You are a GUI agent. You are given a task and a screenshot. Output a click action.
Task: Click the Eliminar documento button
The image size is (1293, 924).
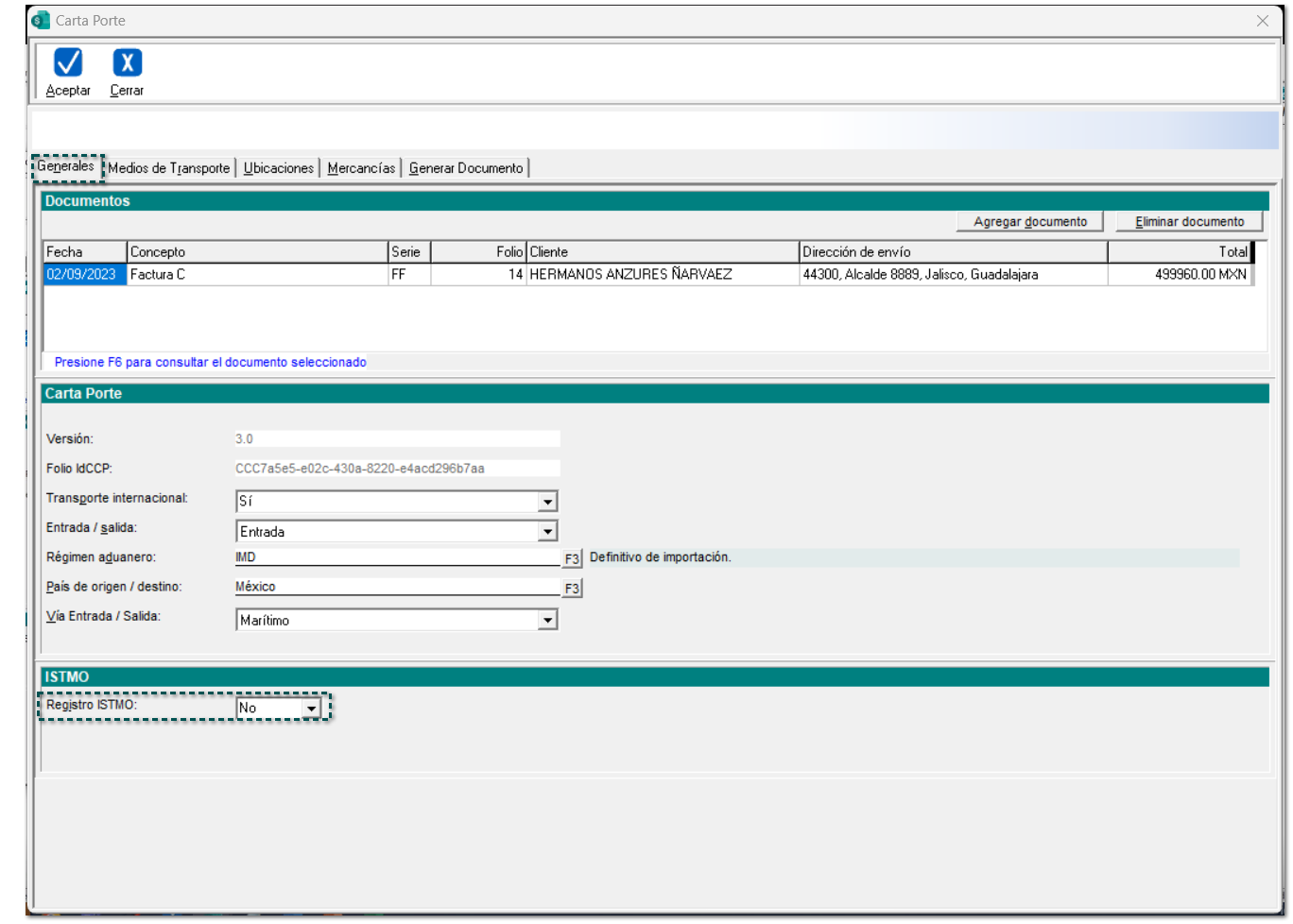(x=1189, y=222)
